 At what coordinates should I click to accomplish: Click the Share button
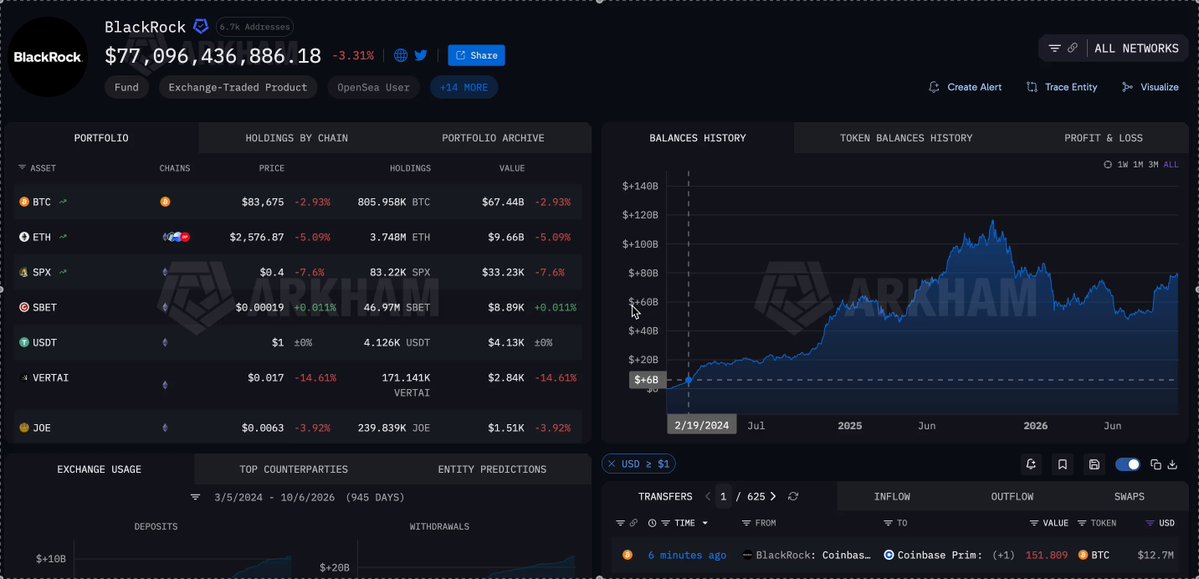click(x=476, y=55)
